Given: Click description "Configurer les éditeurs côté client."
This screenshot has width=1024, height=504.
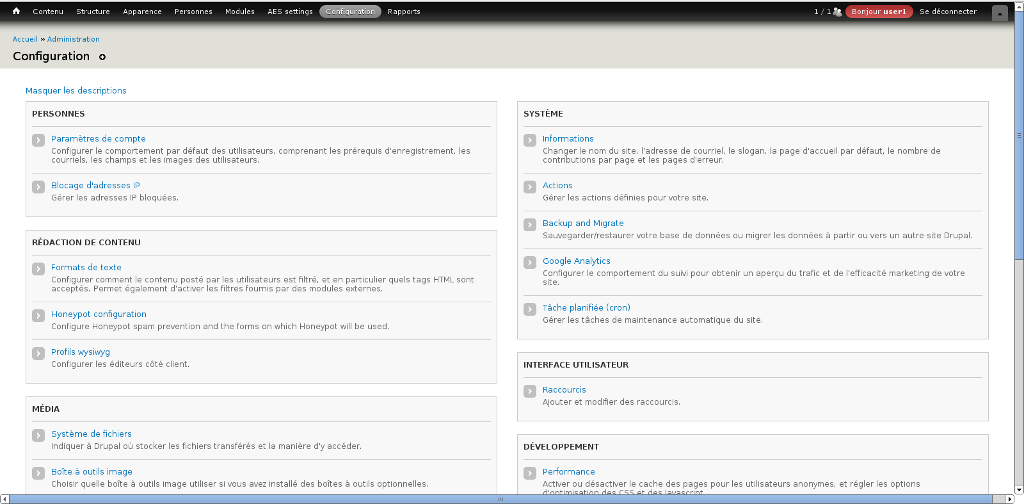Looking at the screenshot, I should click(120, 364).
